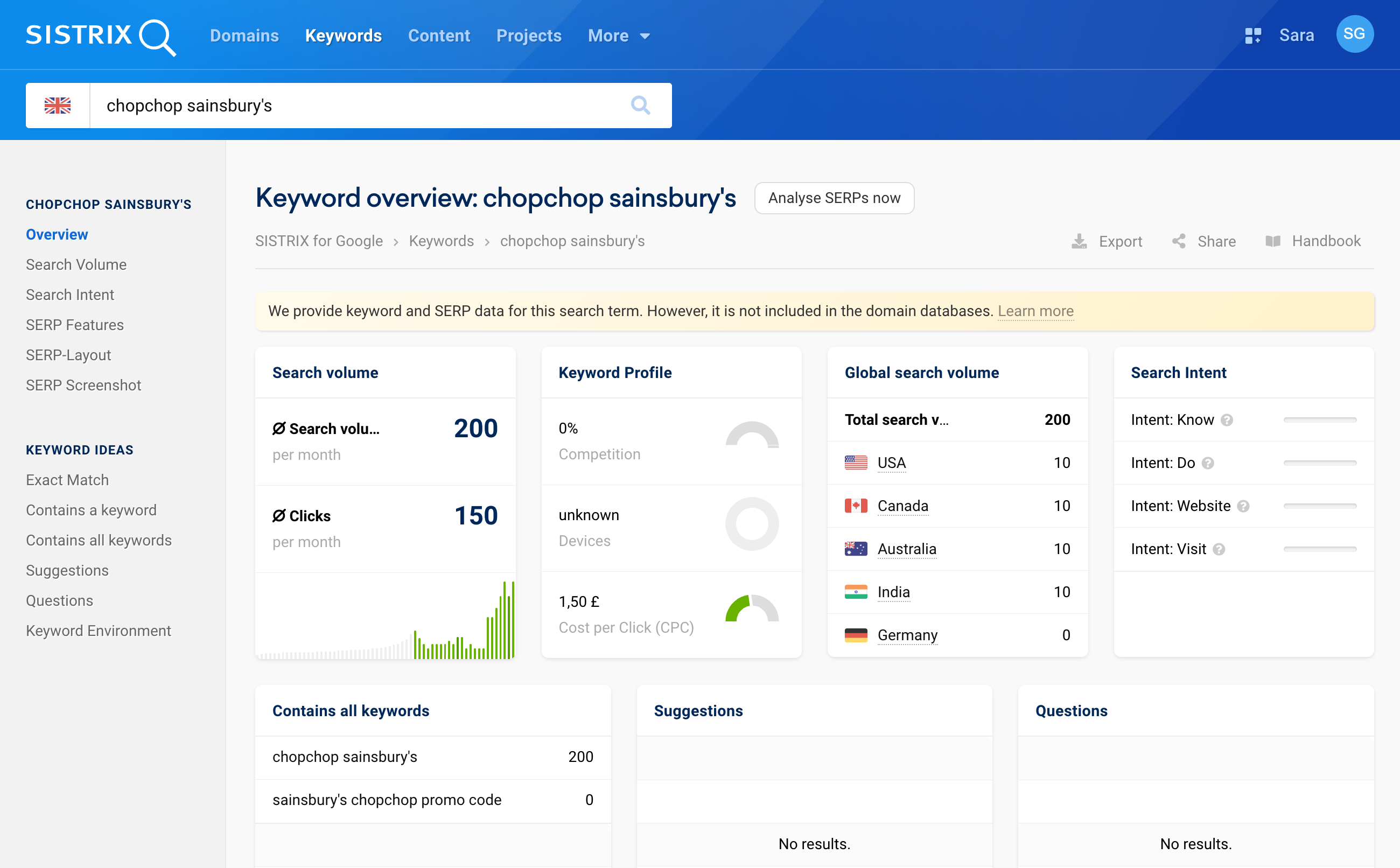Click the Keyword Profile card heading

[x=615, y=373]
